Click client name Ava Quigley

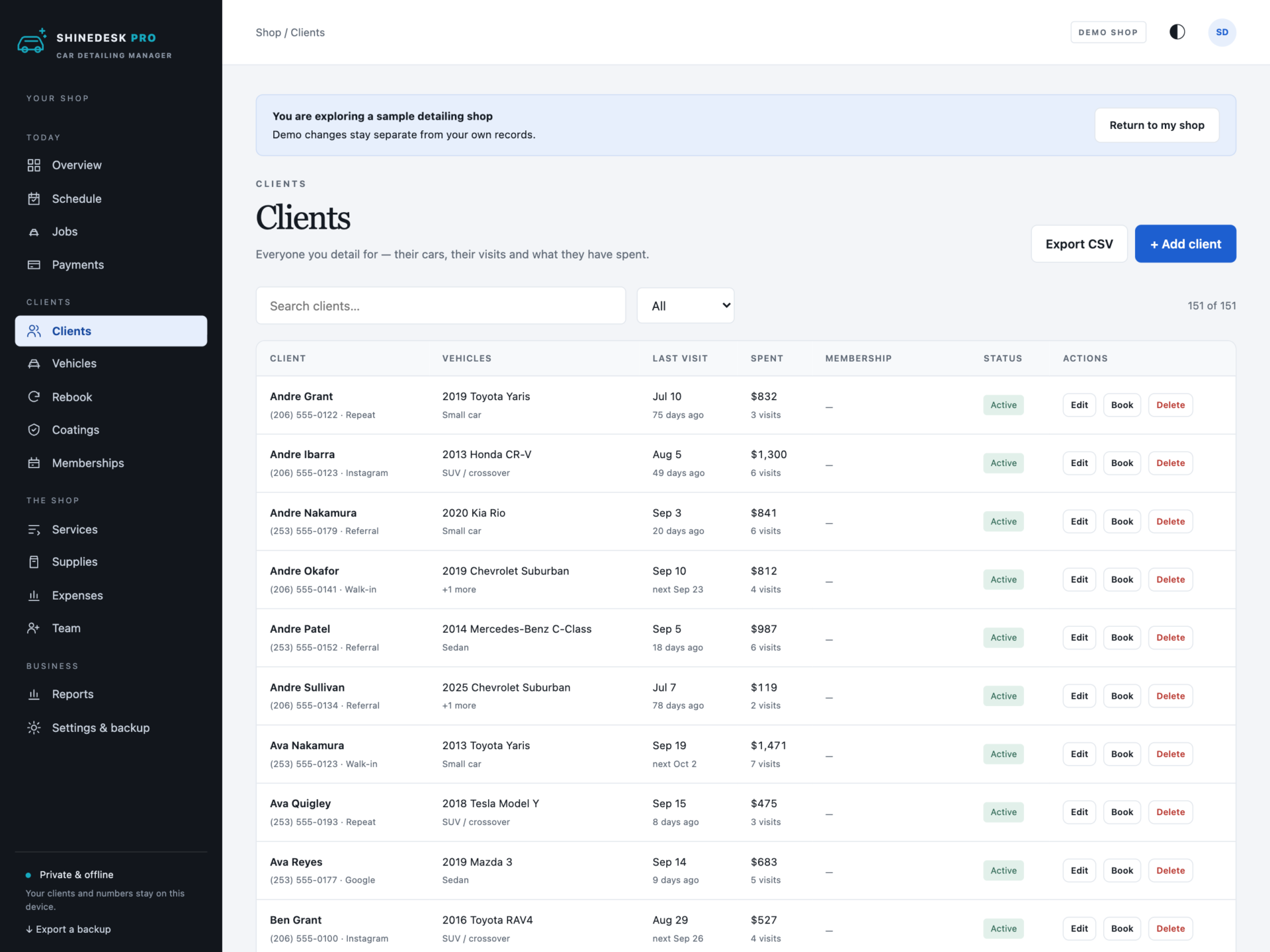300,804
